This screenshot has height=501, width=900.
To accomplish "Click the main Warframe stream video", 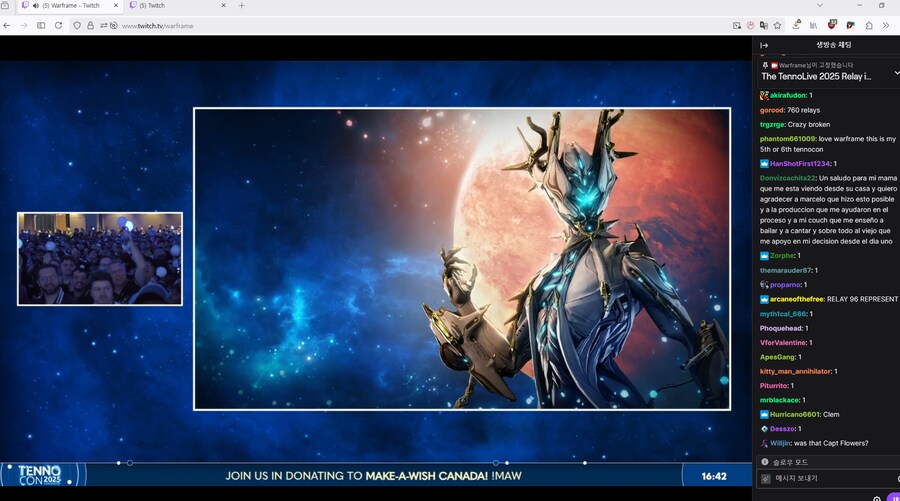I will click(462, 259).
